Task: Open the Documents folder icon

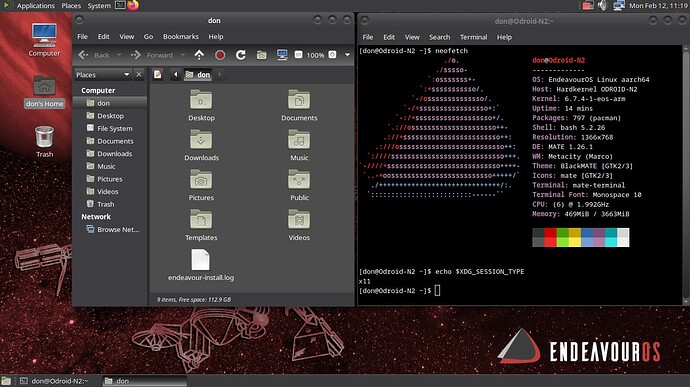Action: tap(299, 105)
